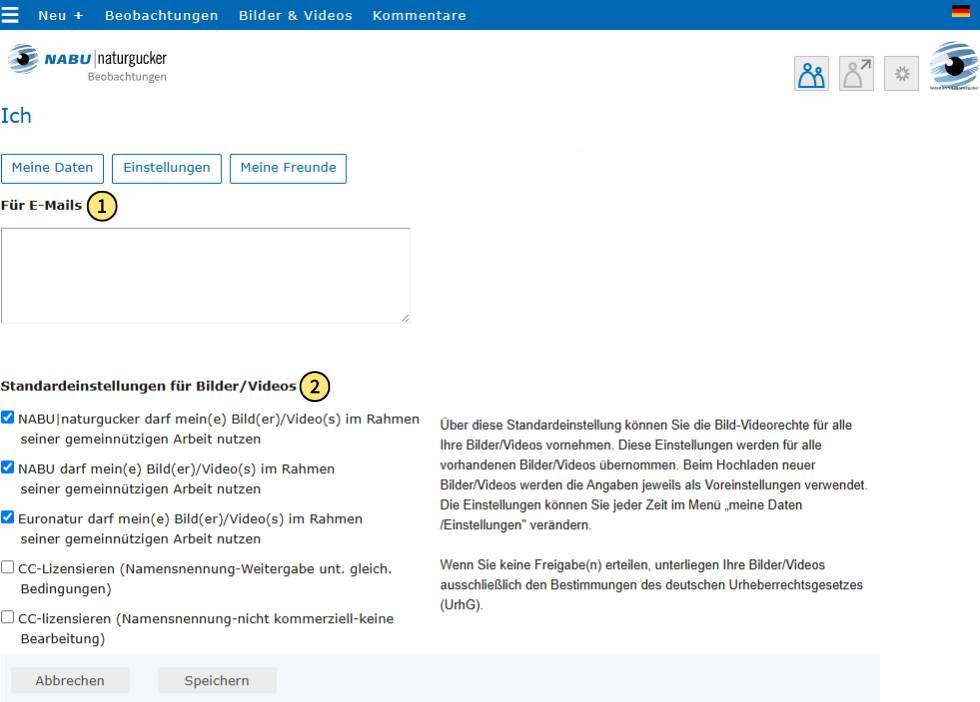
Task: Click the Für E-Mails label
Action: pyautogui.click(x=41, y=205)
